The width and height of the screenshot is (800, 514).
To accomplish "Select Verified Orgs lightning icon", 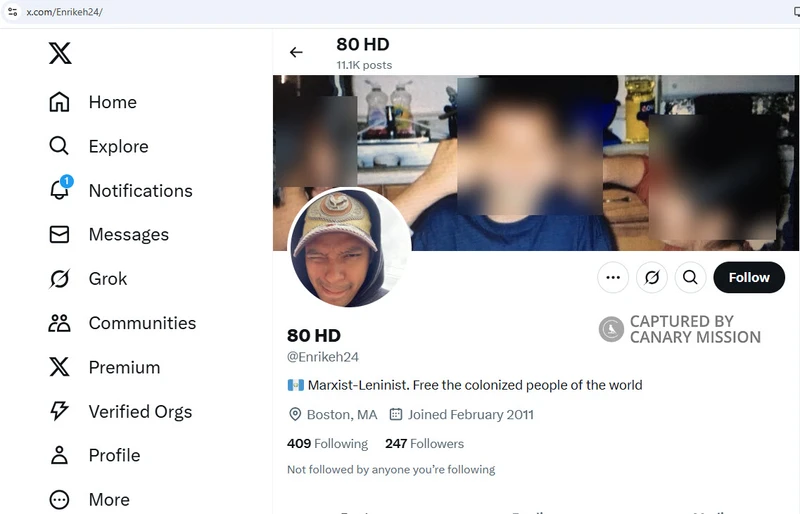I will click(60, 411).
